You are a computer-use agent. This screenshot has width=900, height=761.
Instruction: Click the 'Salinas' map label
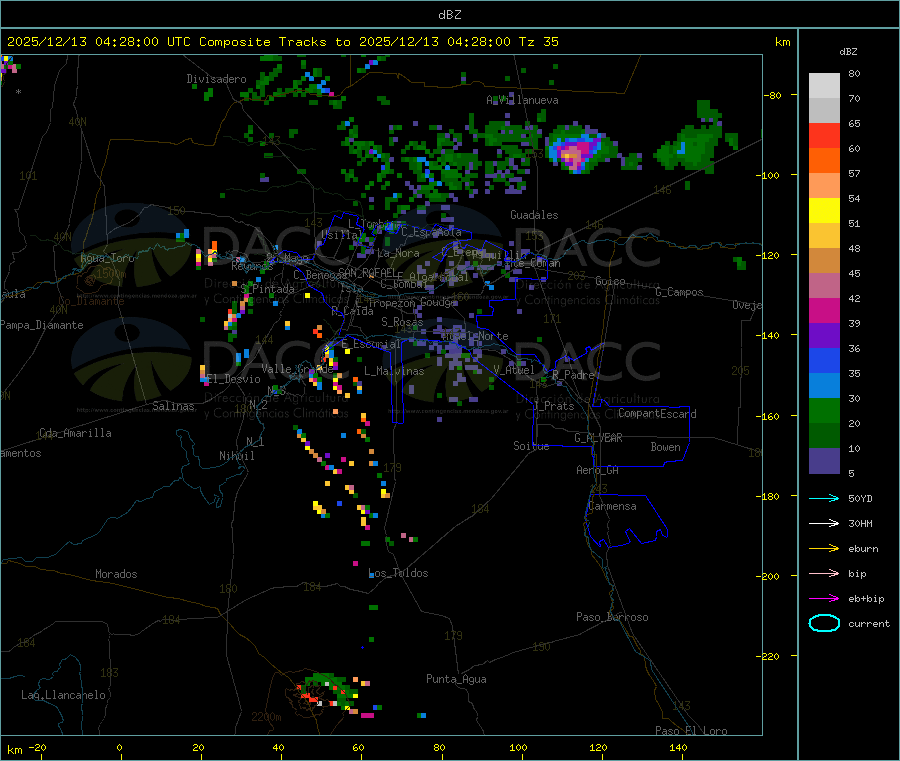(173, 406)
